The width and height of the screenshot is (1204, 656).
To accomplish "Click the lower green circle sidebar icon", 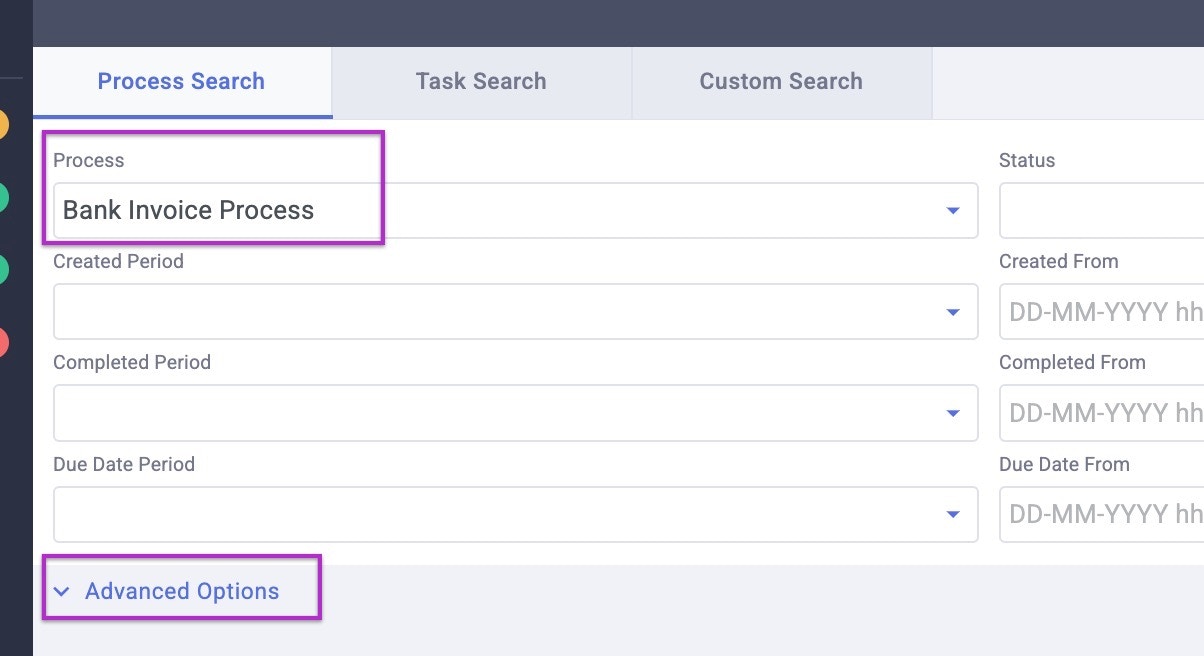I will pos(3,269).
